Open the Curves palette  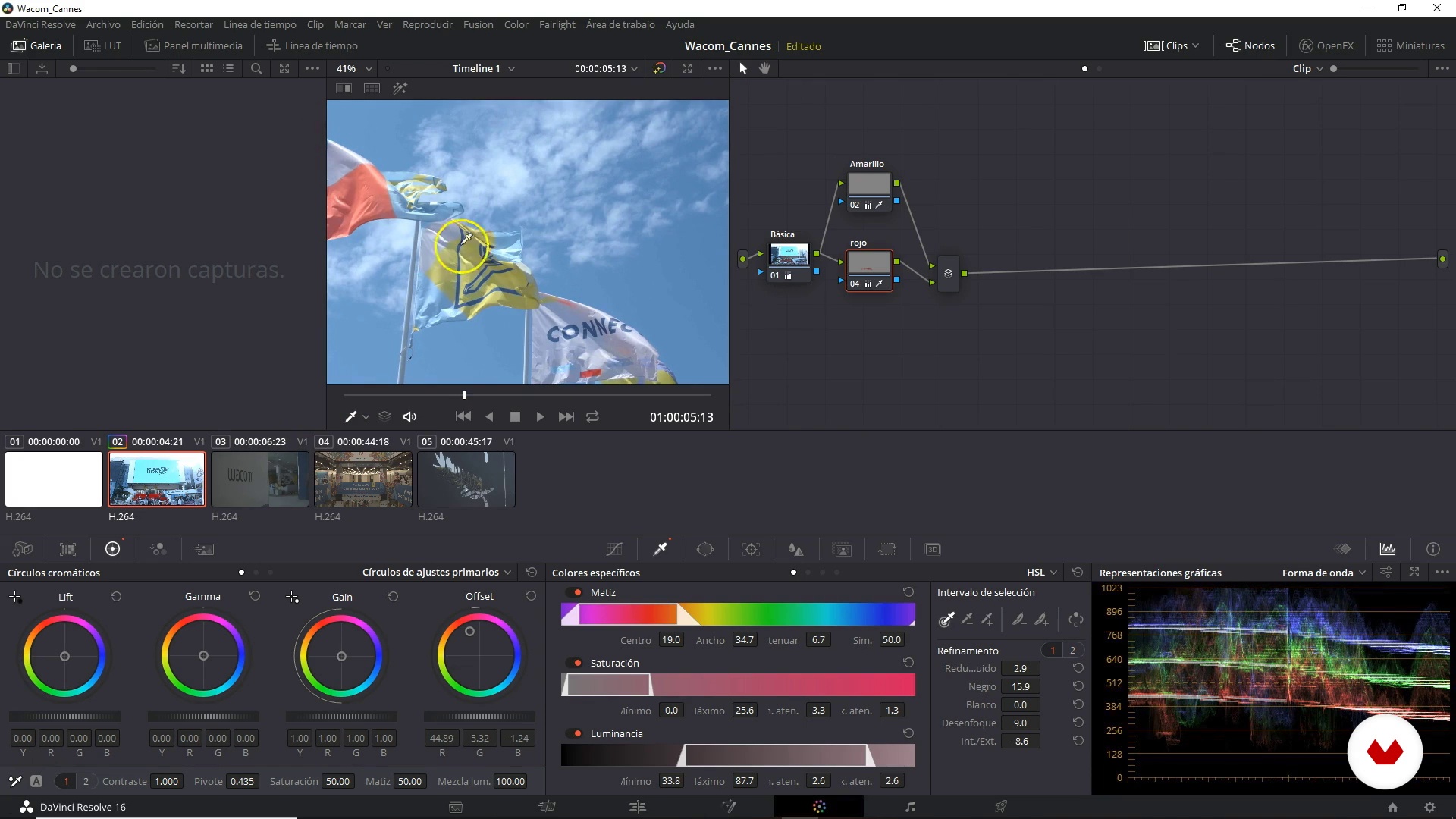pos(614,549)
